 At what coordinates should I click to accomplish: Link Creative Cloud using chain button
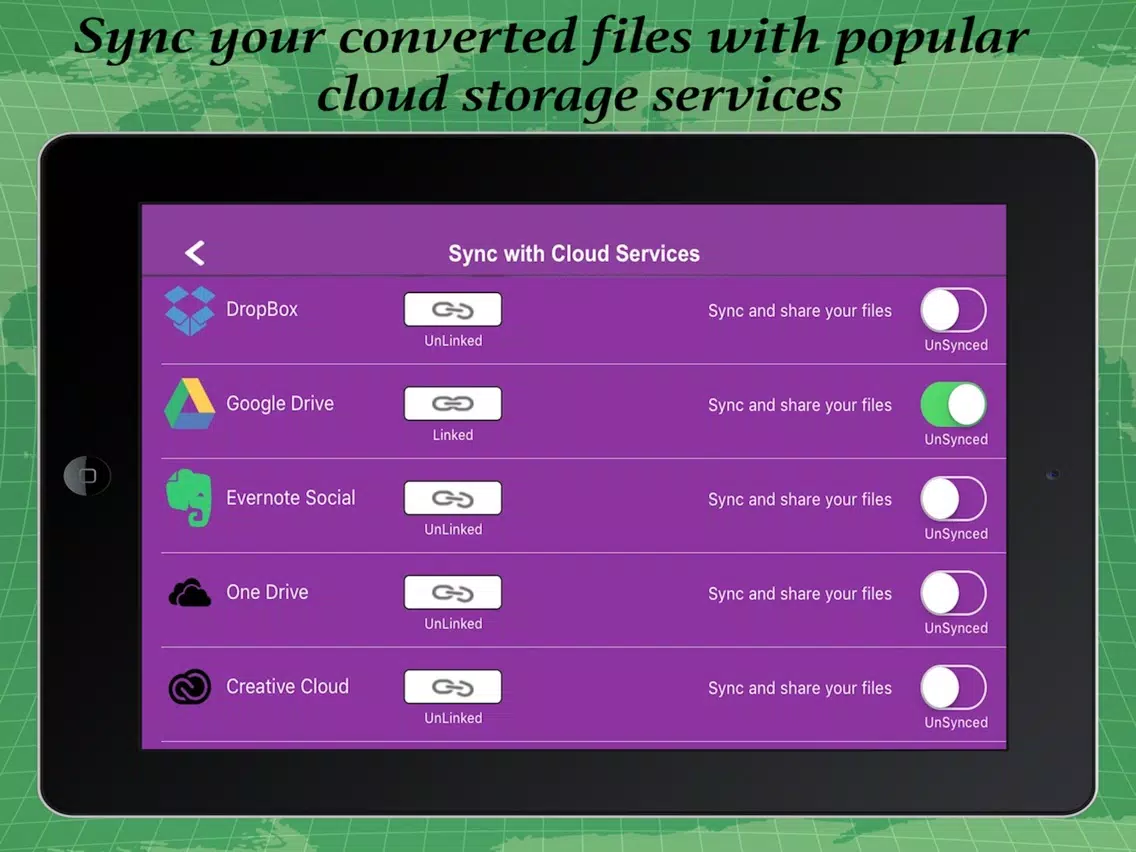[453, 687]
